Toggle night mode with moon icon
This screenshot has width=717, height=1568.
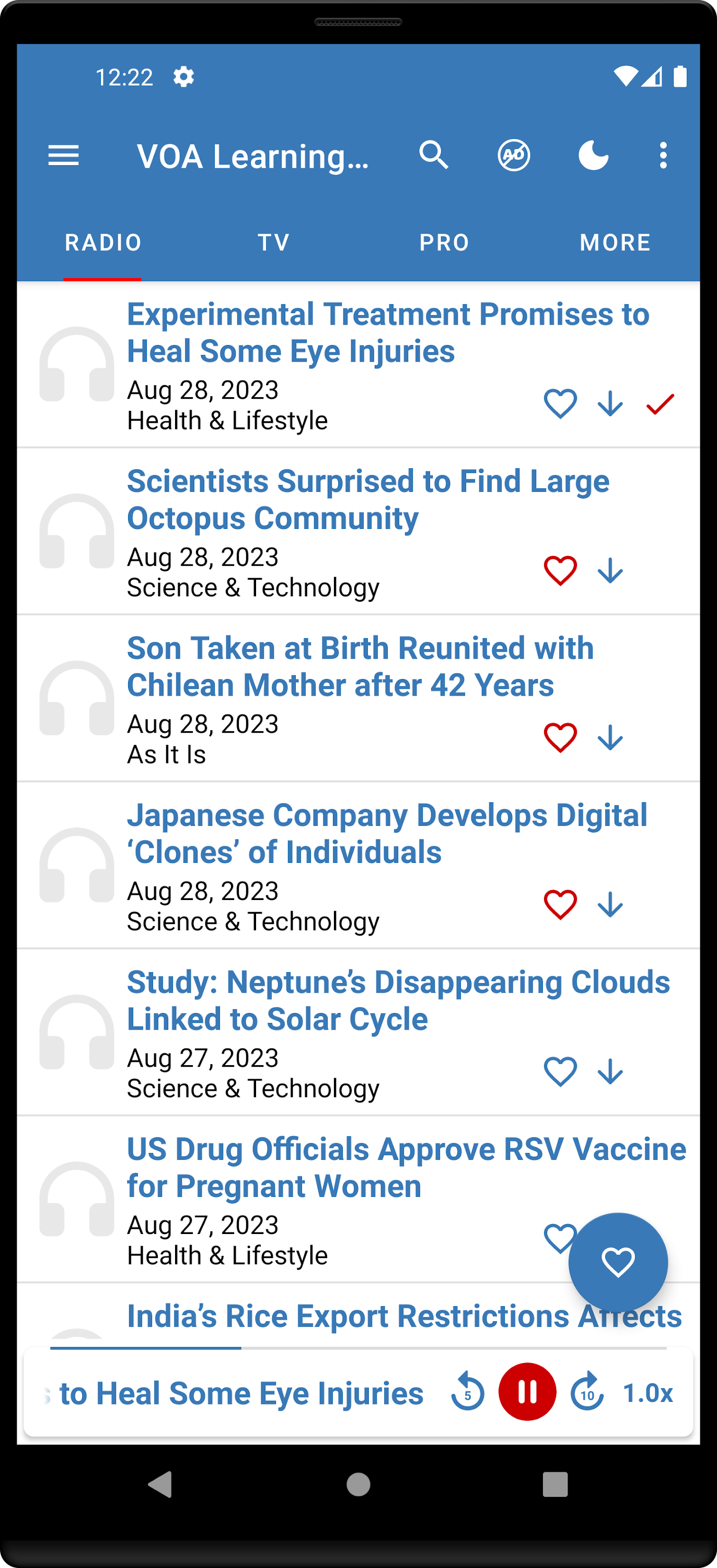[594, 155]
